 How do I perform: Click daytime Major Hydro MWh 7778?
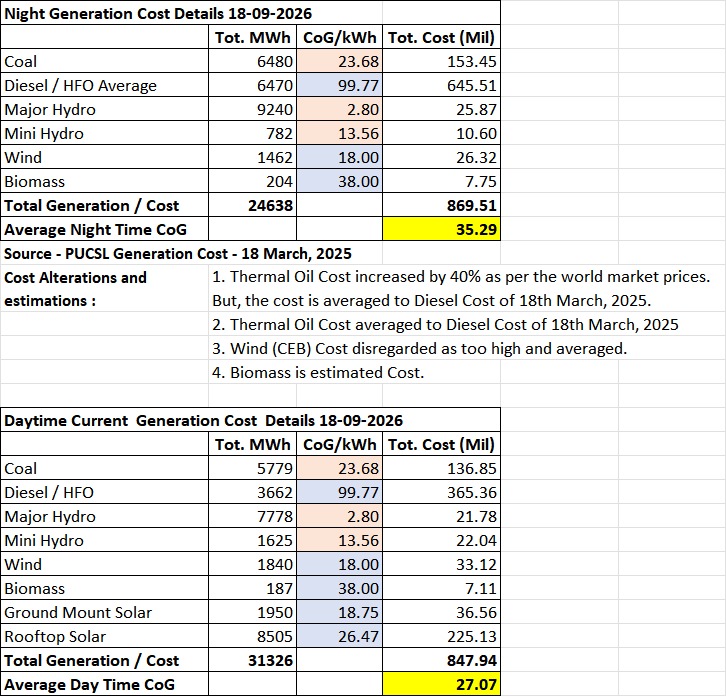[x=252, y=516]
